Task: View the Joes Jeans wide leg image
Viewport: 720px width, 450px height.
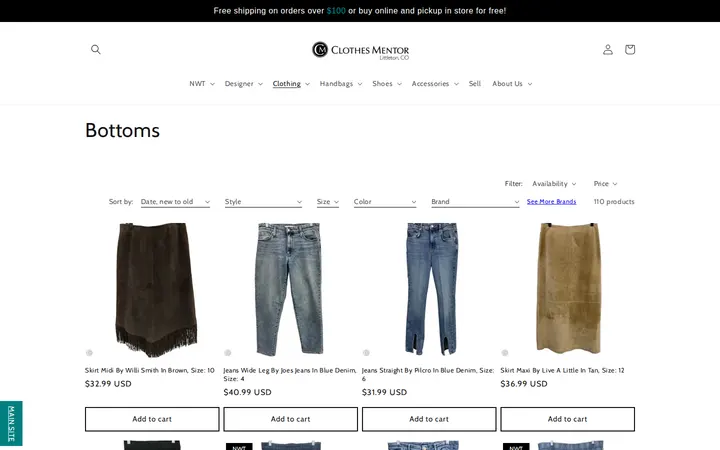Action: 289,289
